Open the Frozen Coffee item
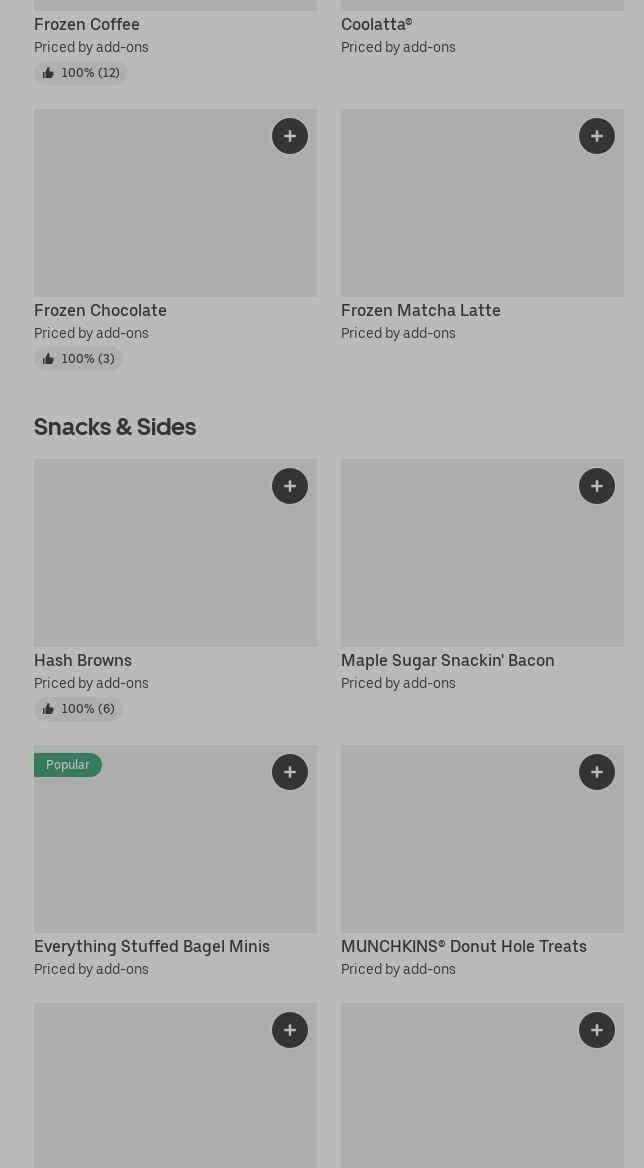 click(87, 24)
